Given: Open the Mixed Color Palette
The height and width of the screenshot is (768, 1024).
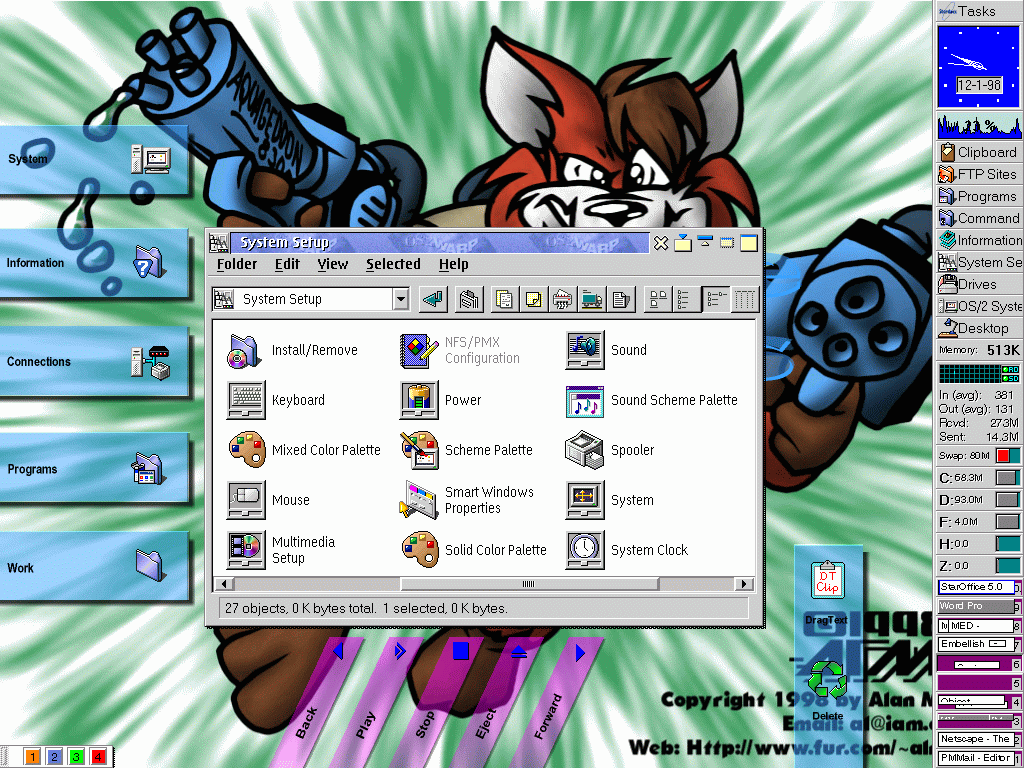Looking at the screenshot, I should (x=246, y=449).
